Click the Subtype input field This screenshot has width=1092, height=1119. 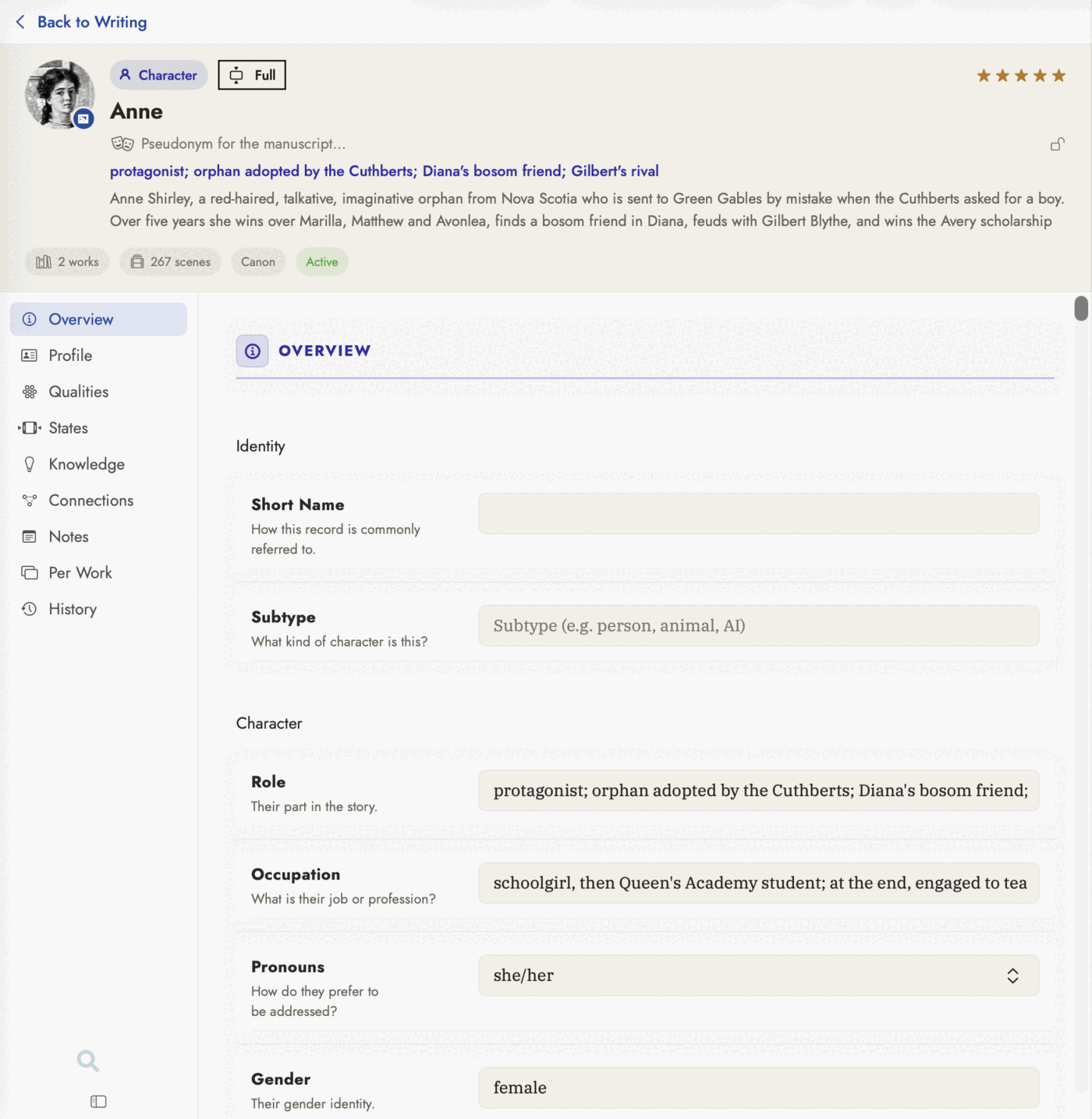point(758,625)
